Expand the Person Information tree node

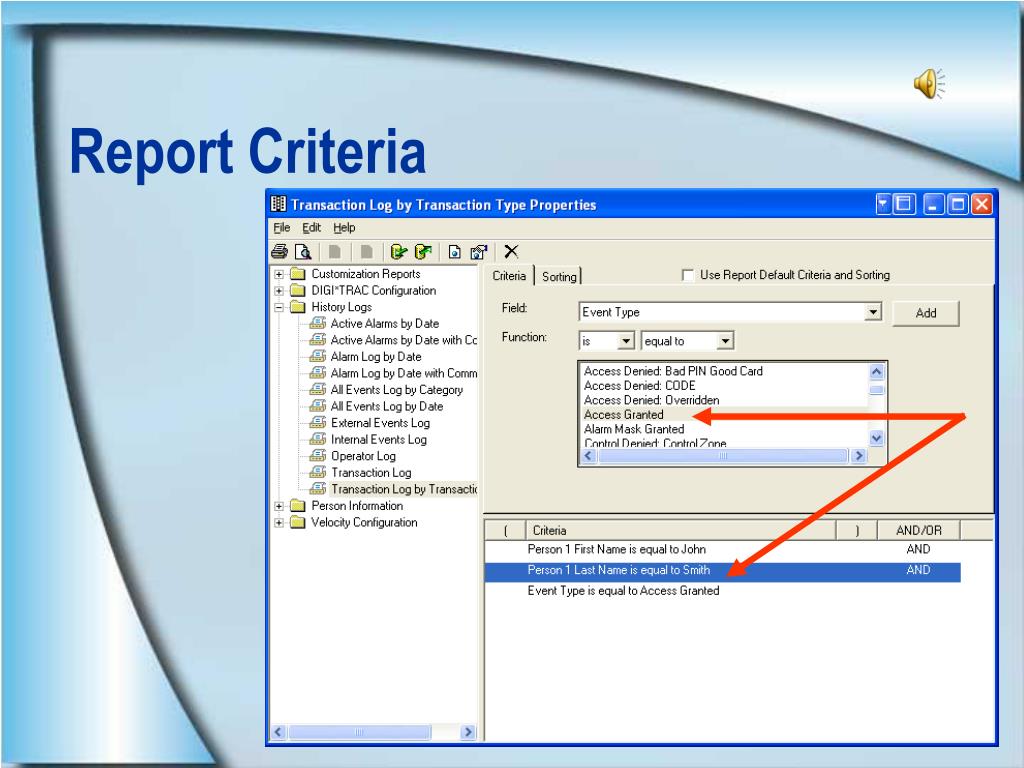(279, 506)
